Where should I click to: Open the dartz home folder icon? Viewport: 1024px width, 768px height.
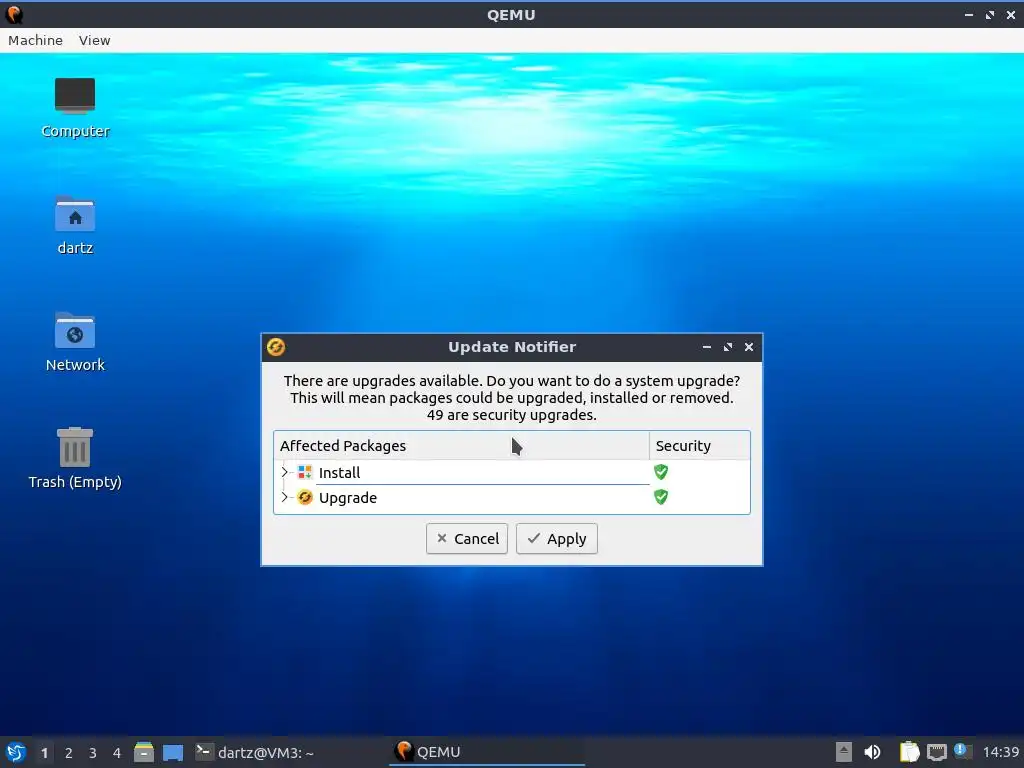click(75, 225)
